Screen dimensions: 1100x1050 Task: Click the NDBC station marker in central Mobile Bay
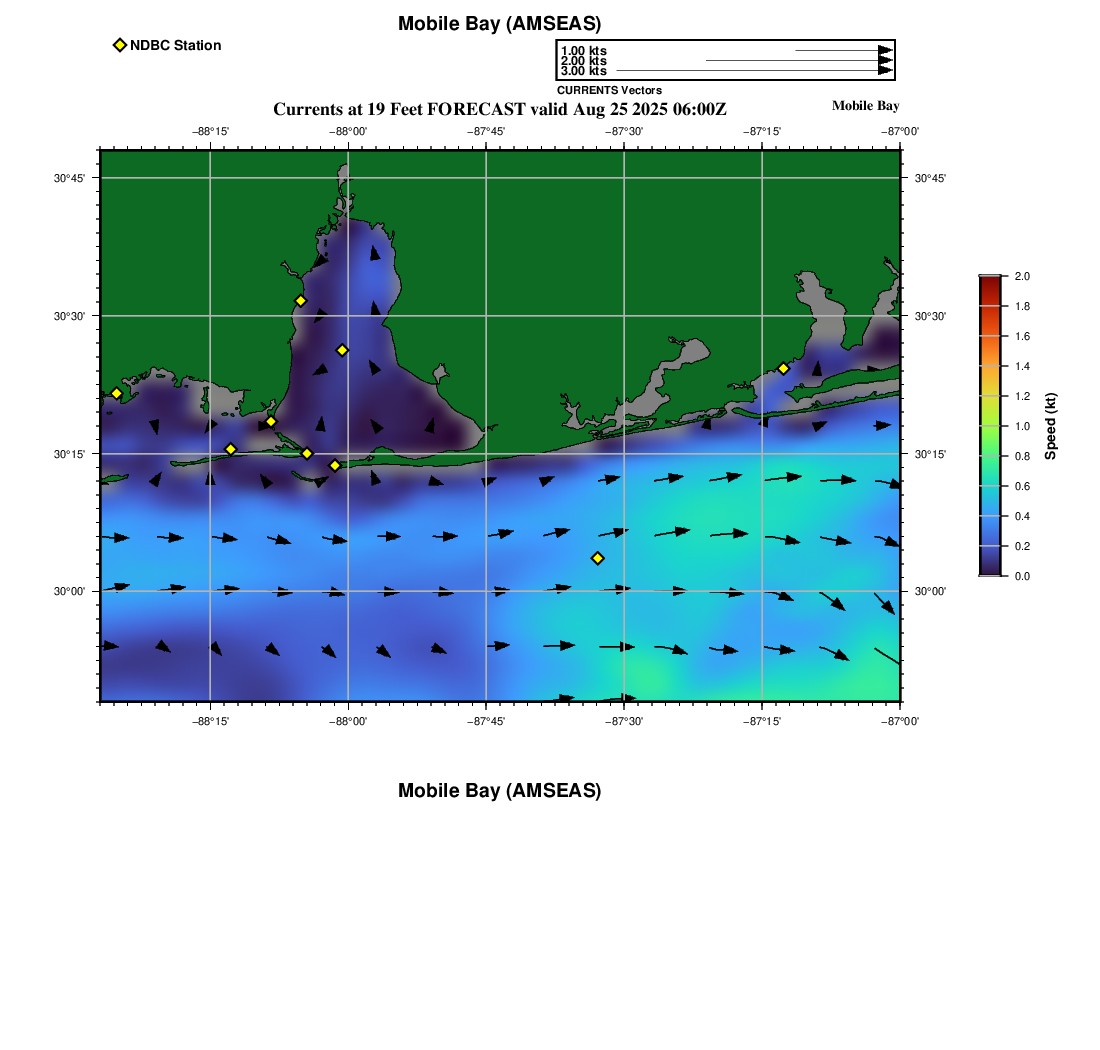point(342,350)
